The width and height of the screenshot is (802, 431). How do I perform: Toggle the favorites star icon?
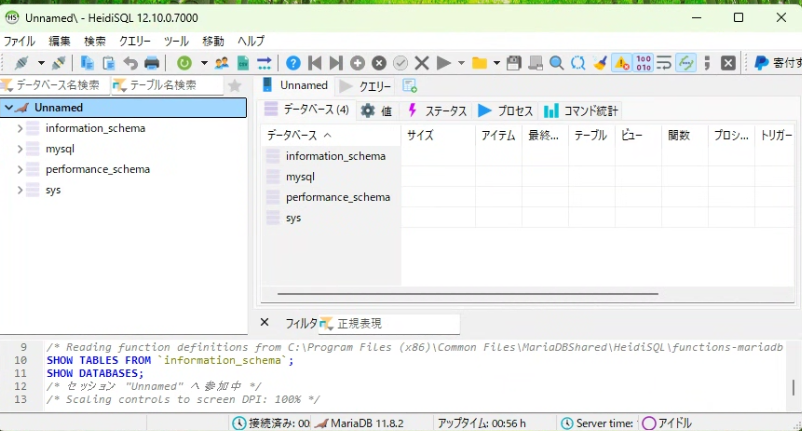tap(235, 85)
